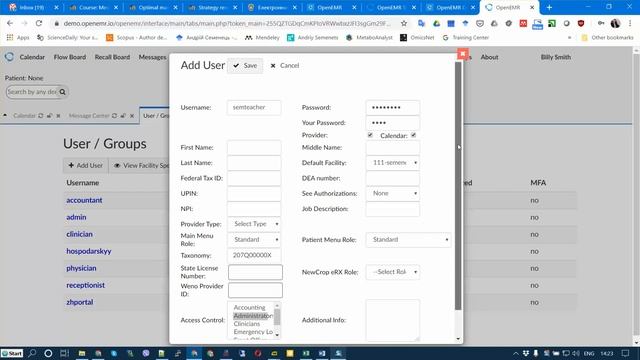
Task: Click the Your Password field
Action: (393, 122)
